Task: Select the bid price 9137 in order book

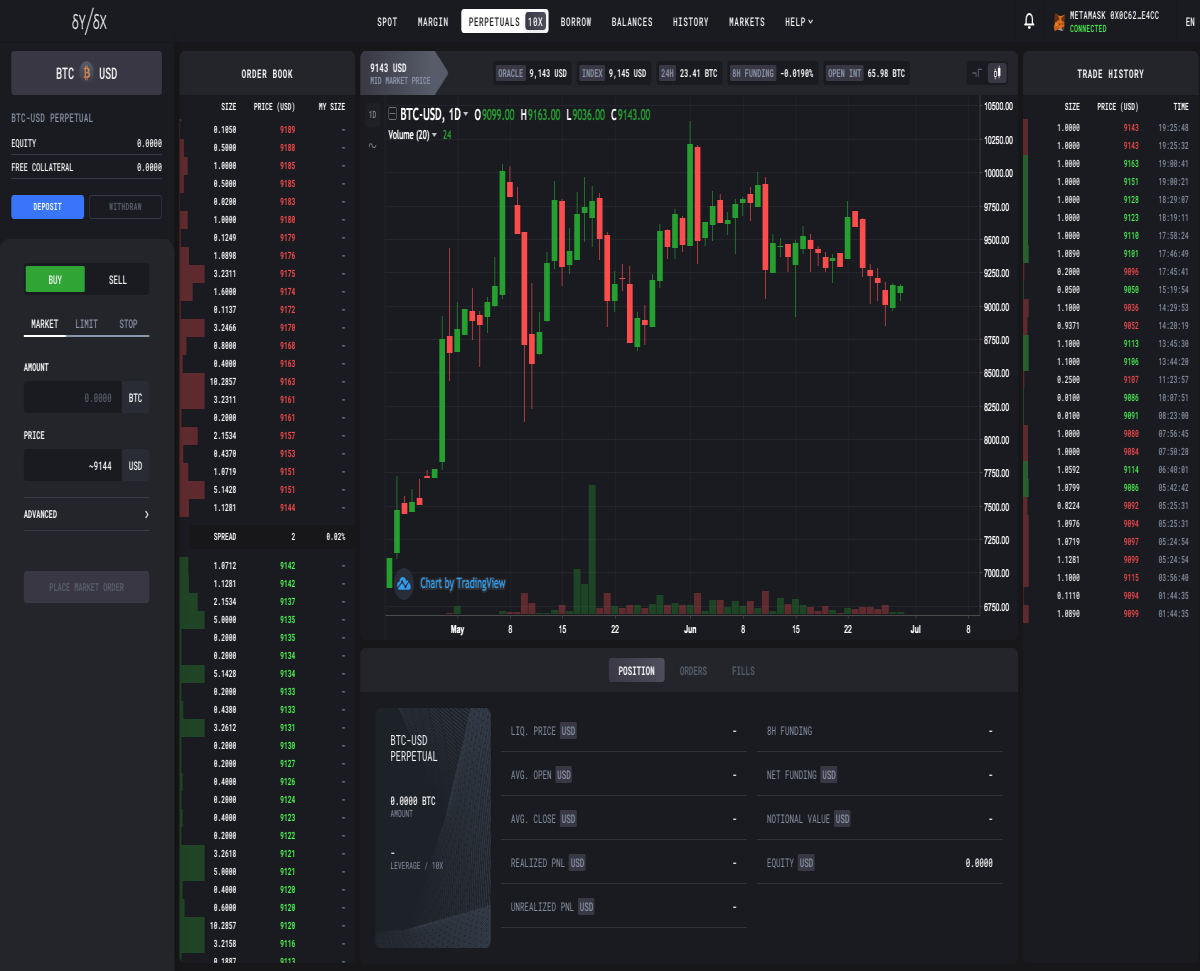Action: point(287,601)
